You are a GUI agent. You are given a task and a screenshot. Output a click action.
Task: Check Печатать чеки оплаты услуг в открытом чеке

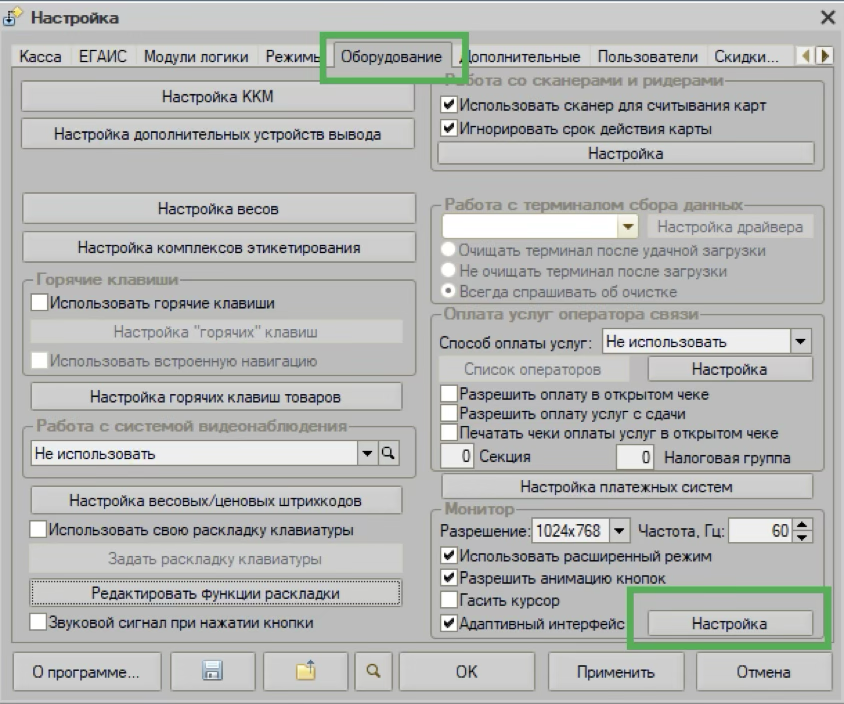point(448,432)
